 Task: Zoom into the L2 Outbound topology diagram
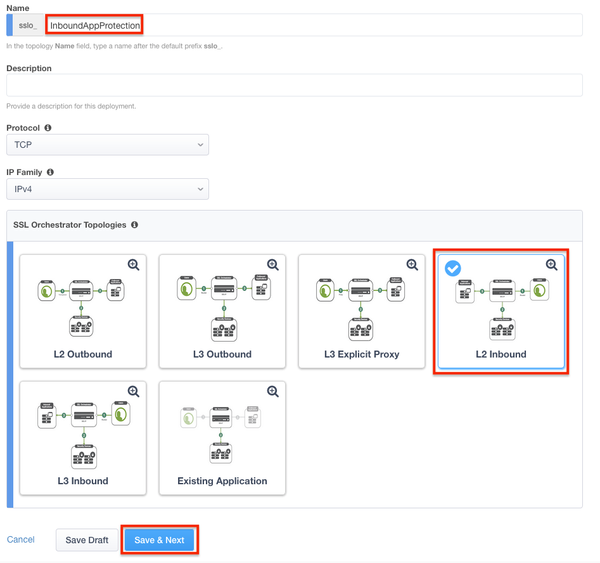[x=133, y=265]
